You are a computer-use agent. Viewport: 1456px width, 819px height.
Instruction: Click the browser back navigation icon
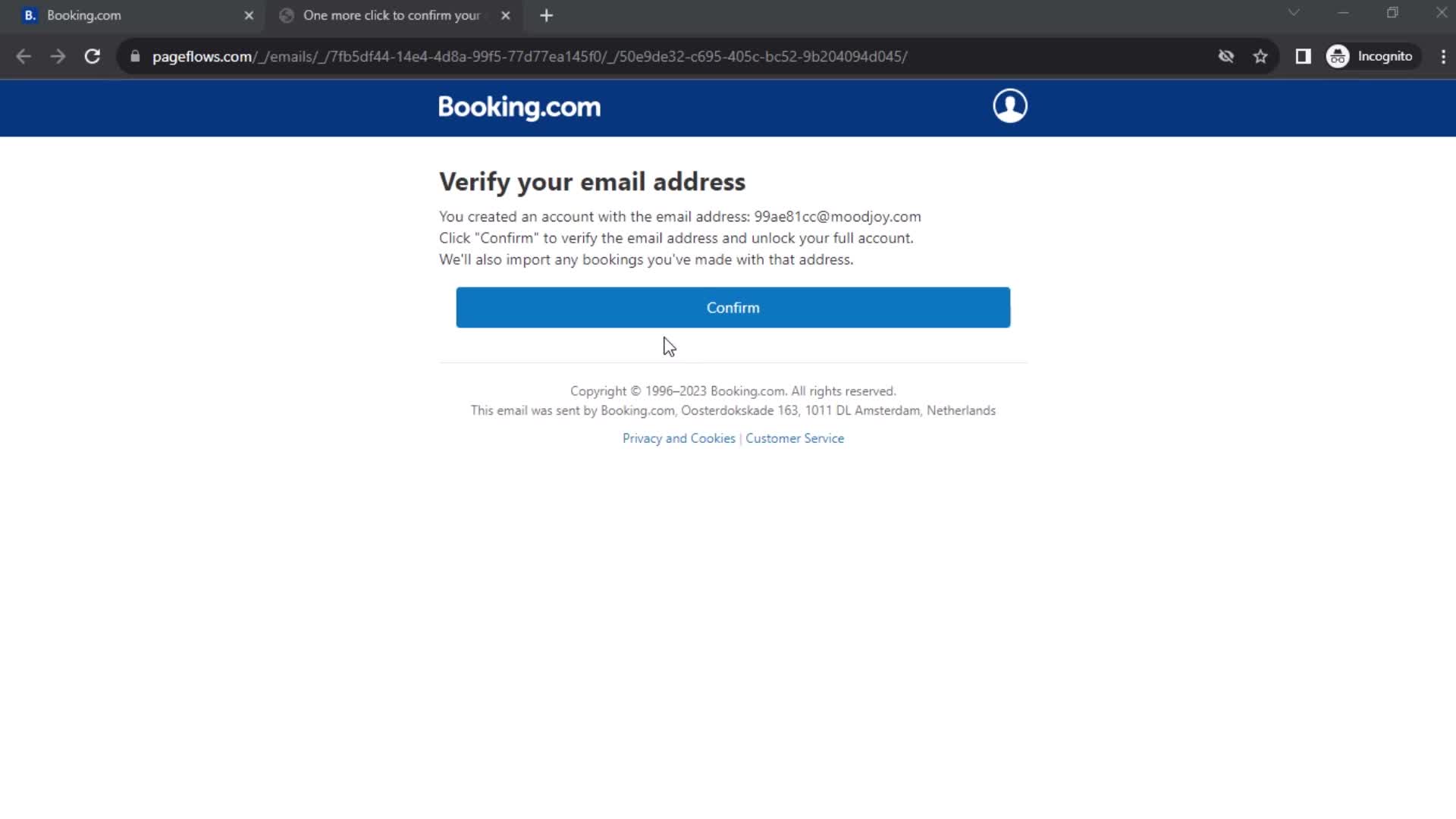point(23,56)
